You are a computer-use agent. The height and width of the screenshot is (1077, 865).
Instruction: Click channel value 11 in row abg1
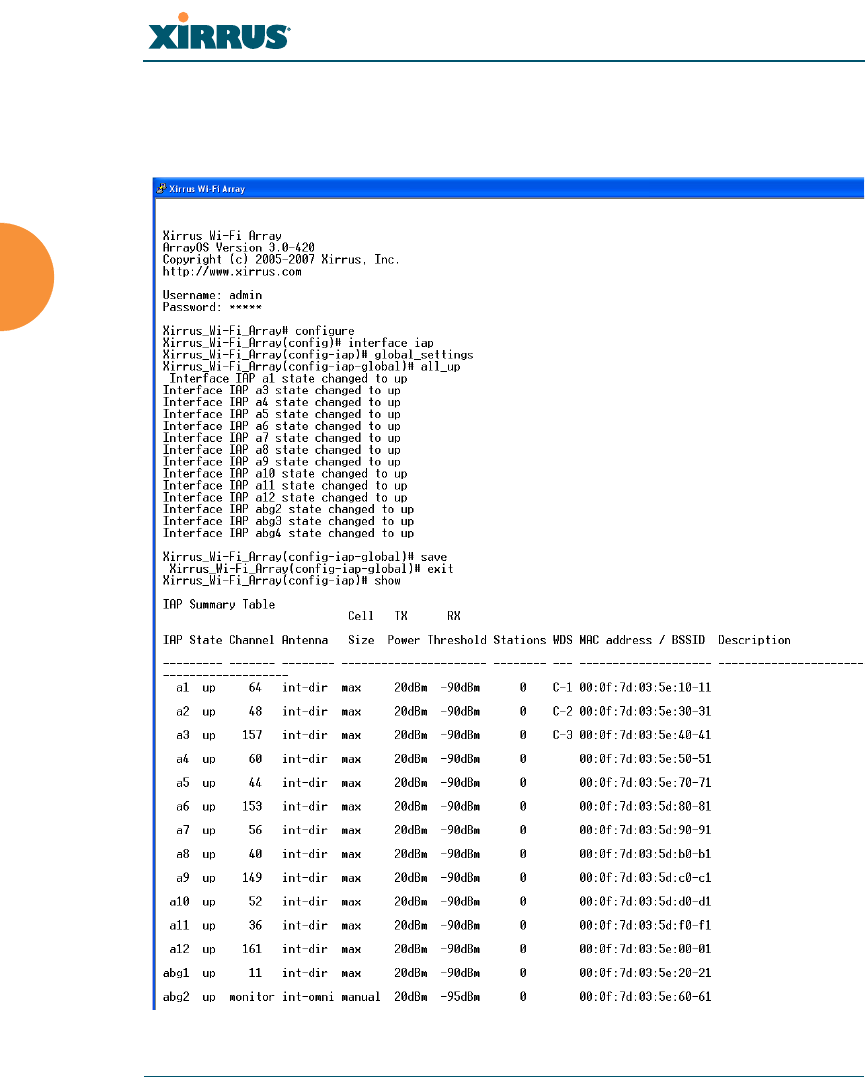255,973
